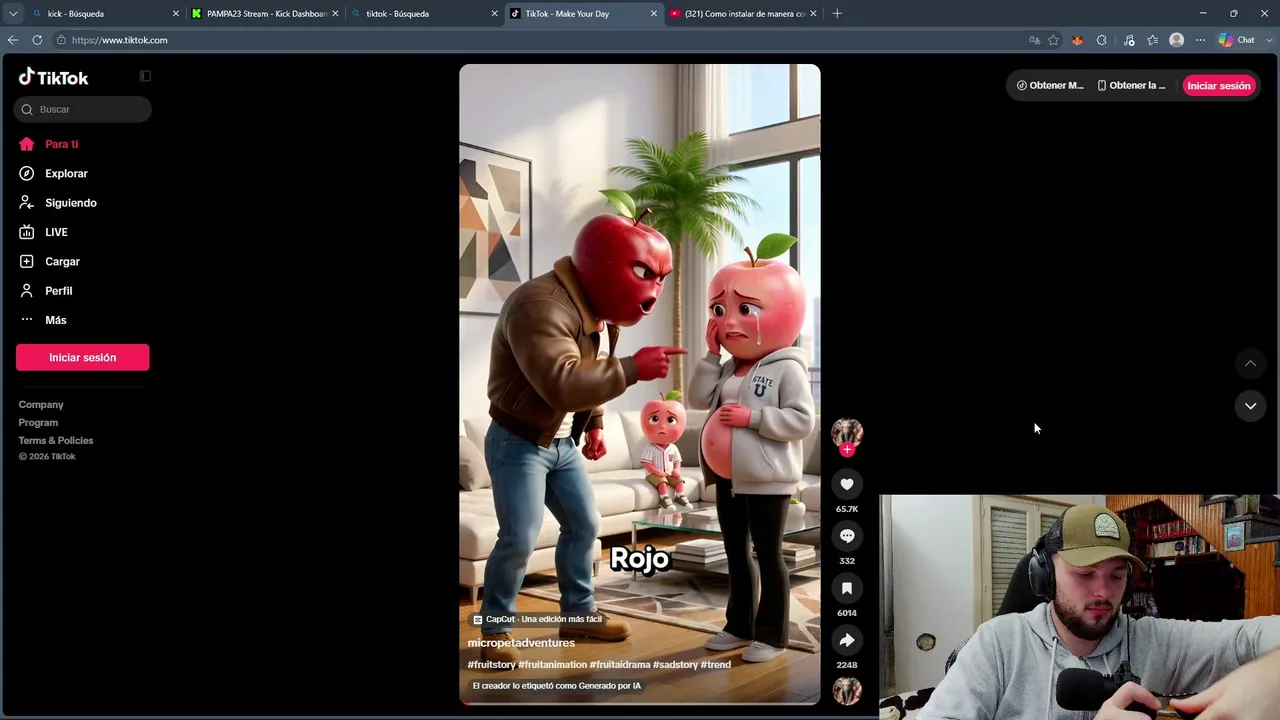Switch to the kick - Búsqueda tab

105,14
